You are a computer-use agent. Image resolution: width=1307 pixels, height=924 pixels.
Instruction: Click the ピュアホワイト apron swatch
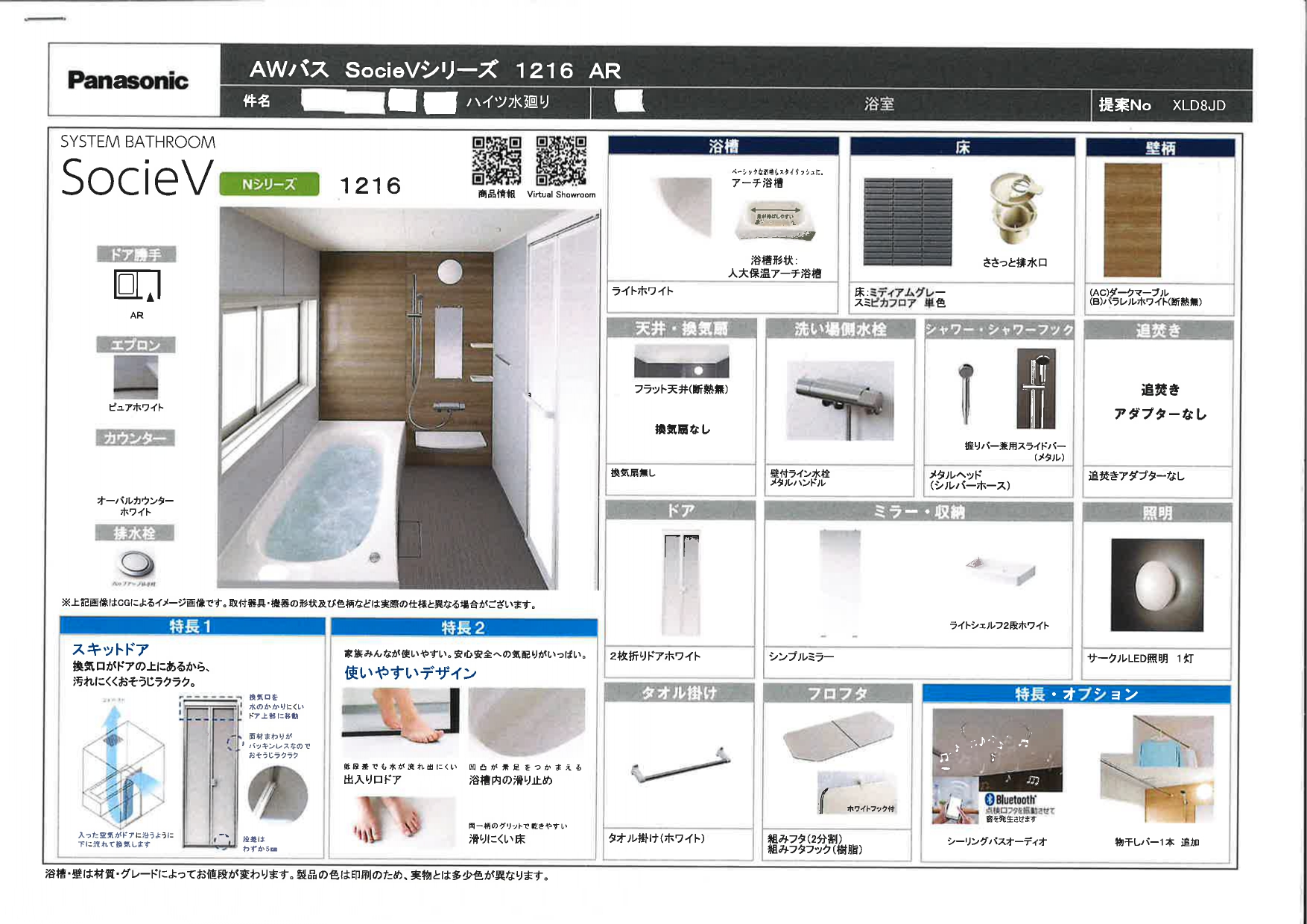pos(136,377)
